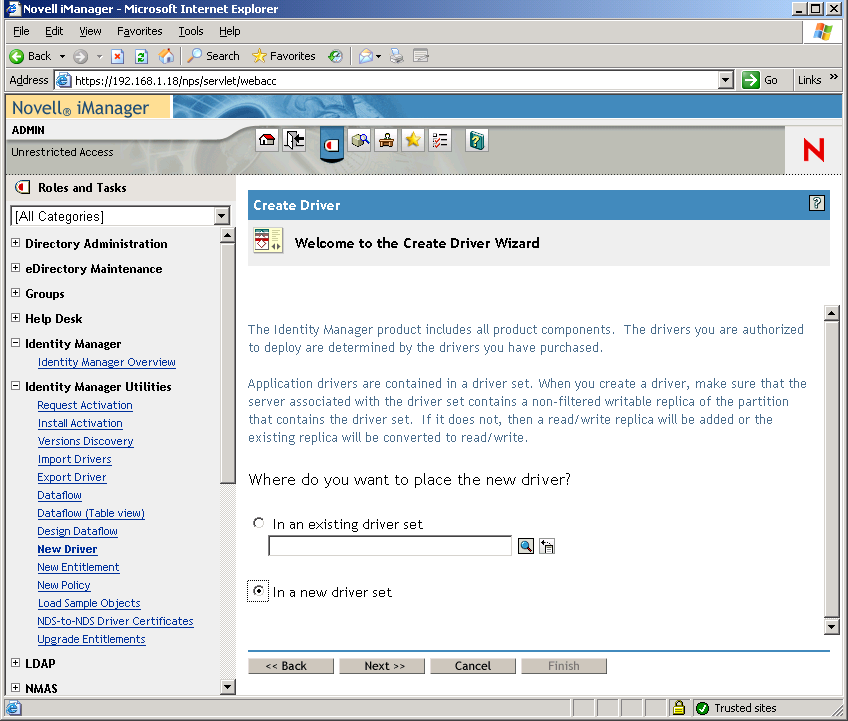Screen dimensions: 848x721
Task: Open the Import Drivers link
Action: [x=74, y=459]
